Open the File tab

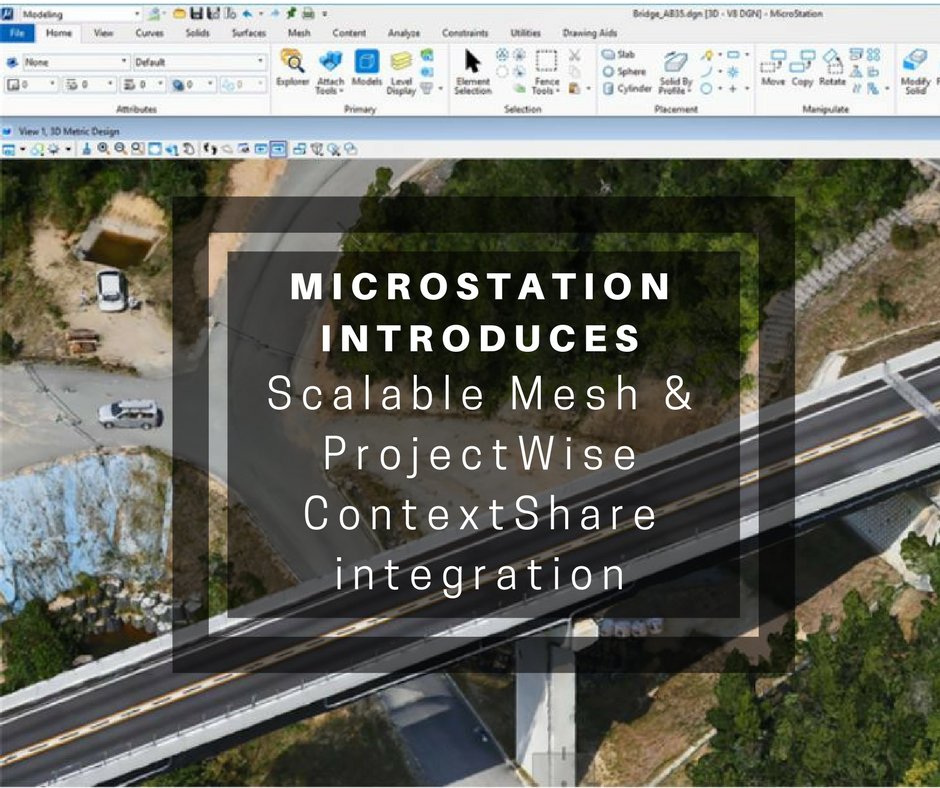tap(17, 33)
